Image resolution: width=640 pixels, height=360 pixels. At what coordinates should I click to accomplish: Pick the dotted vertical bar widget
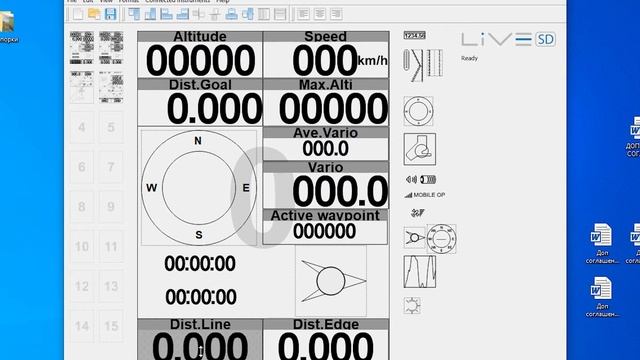coord(435,63)
